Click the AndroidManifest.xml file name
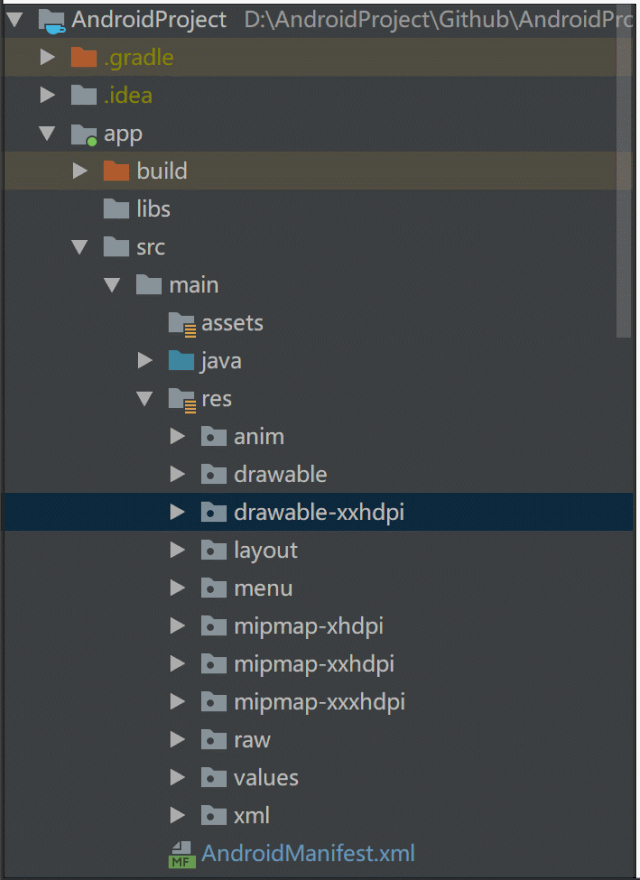 point(307,853)
